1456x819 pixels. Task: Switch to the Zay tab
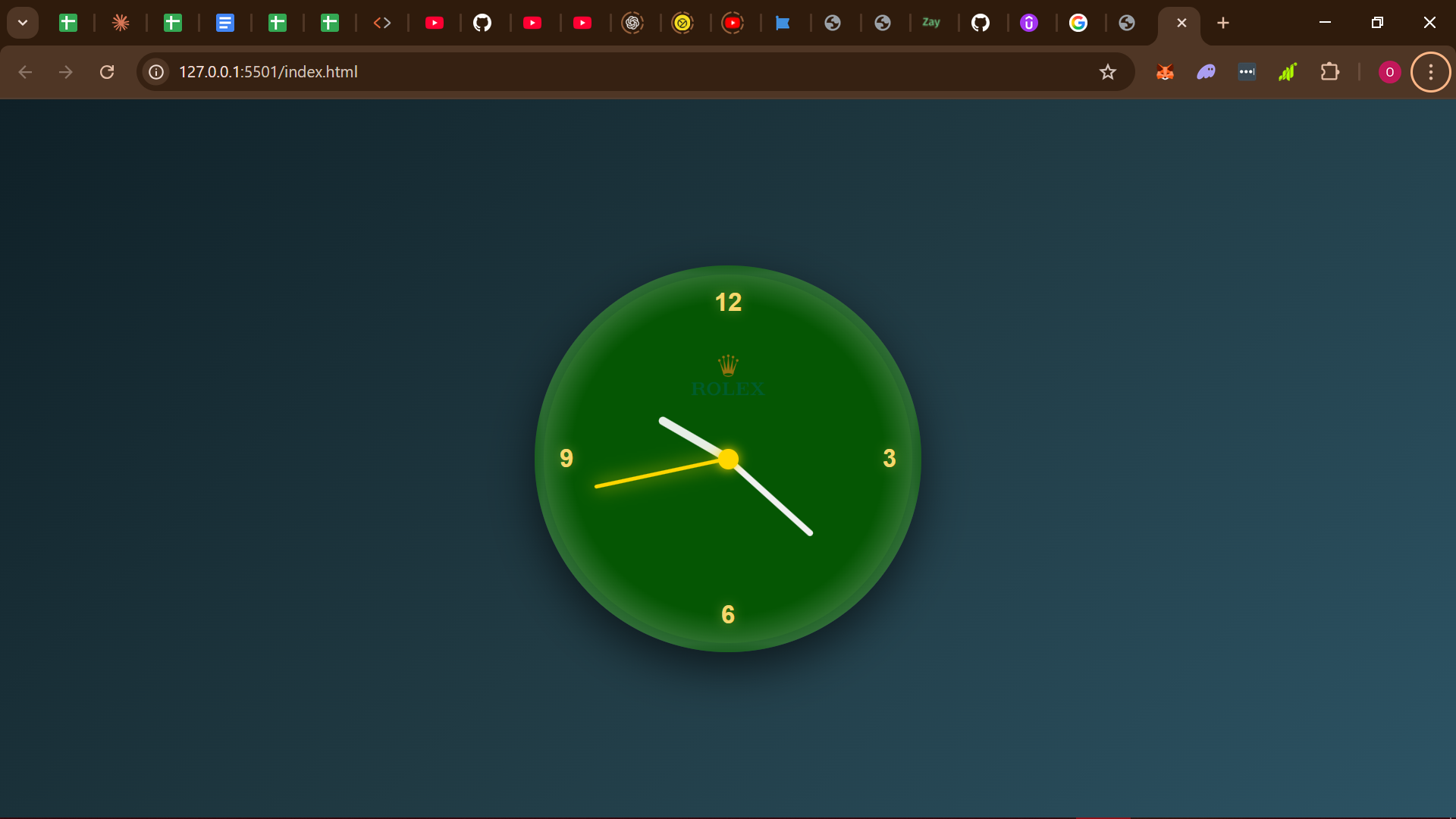(931, 23)
